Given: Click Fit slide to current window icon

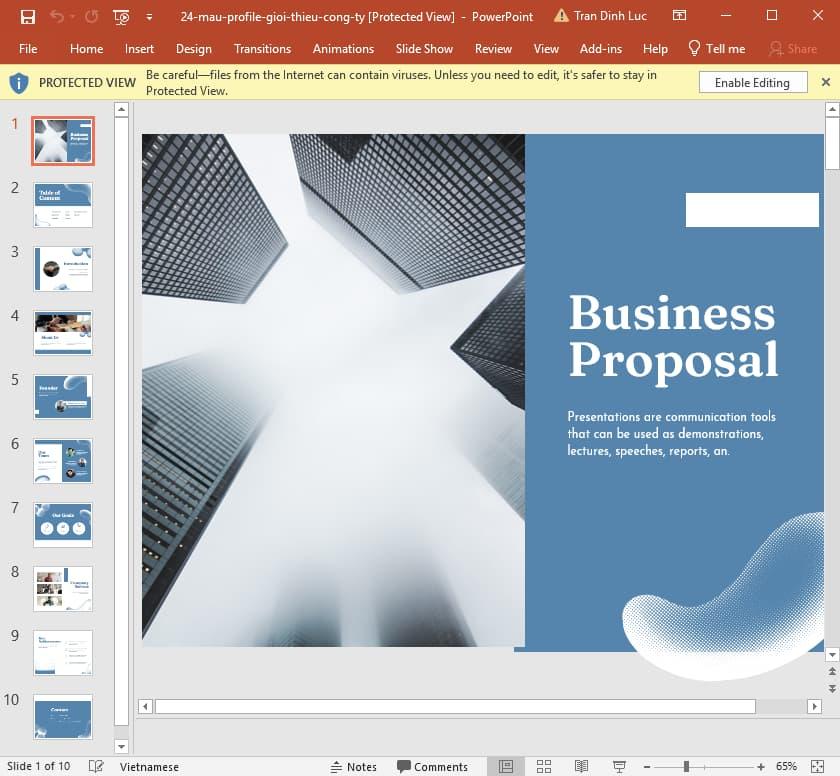Looking at the screenshot, I should coord(817,766).
